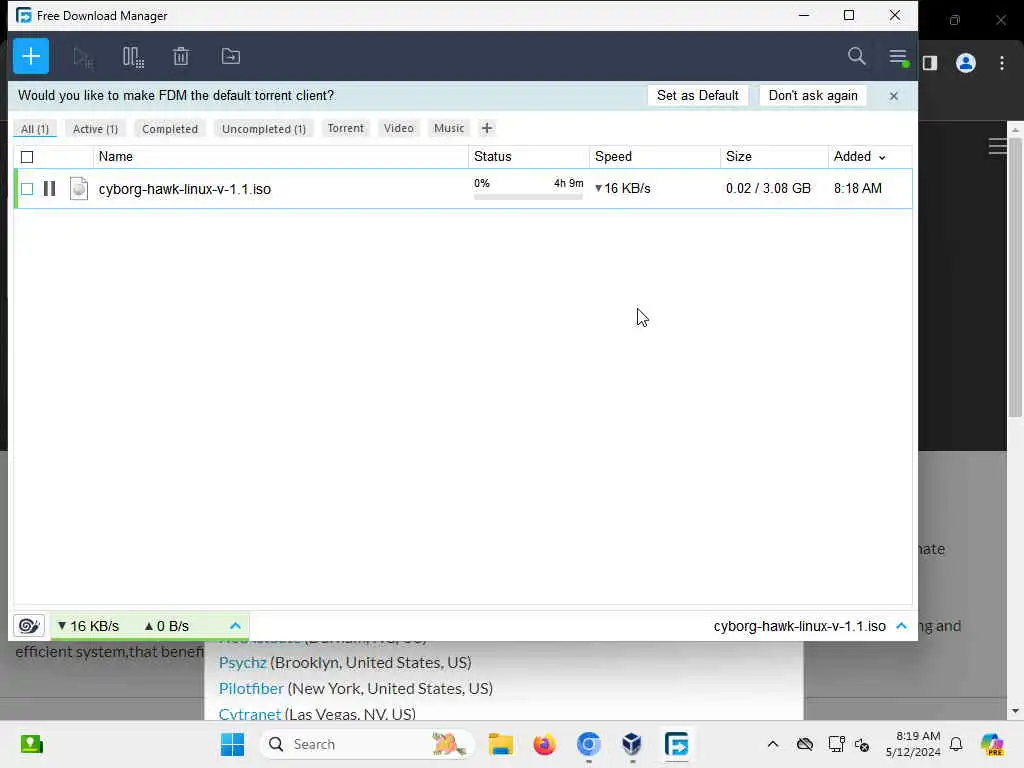Open notification bell in system tray
Screen dimensions: 1024x768
coord(956,744)
